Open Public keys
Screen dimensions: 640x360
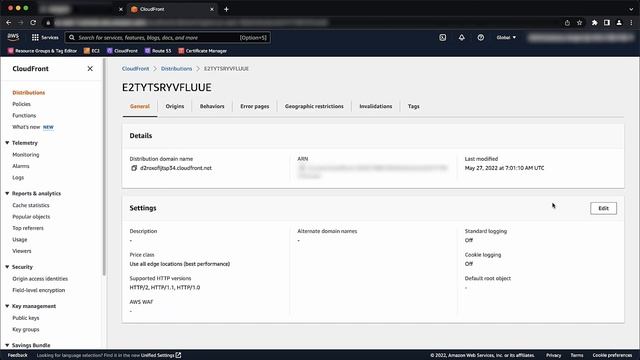click(x=26, y=318)
